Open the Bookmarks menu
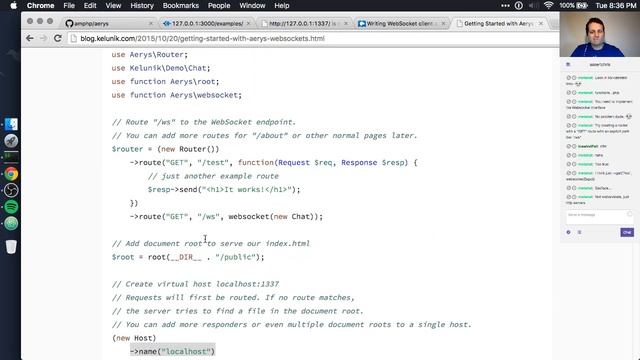640x360 pixels. (x=180, y=6)
